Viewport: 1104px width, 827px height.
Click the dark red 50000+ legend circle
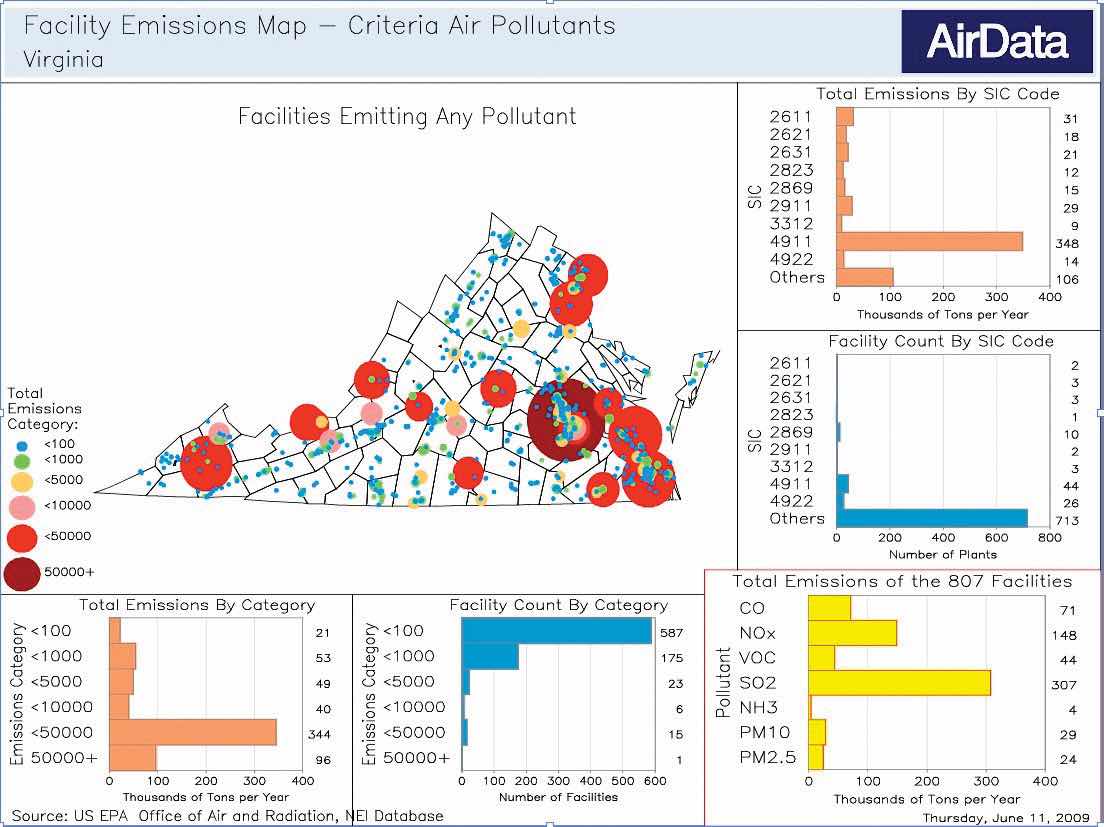22,573
